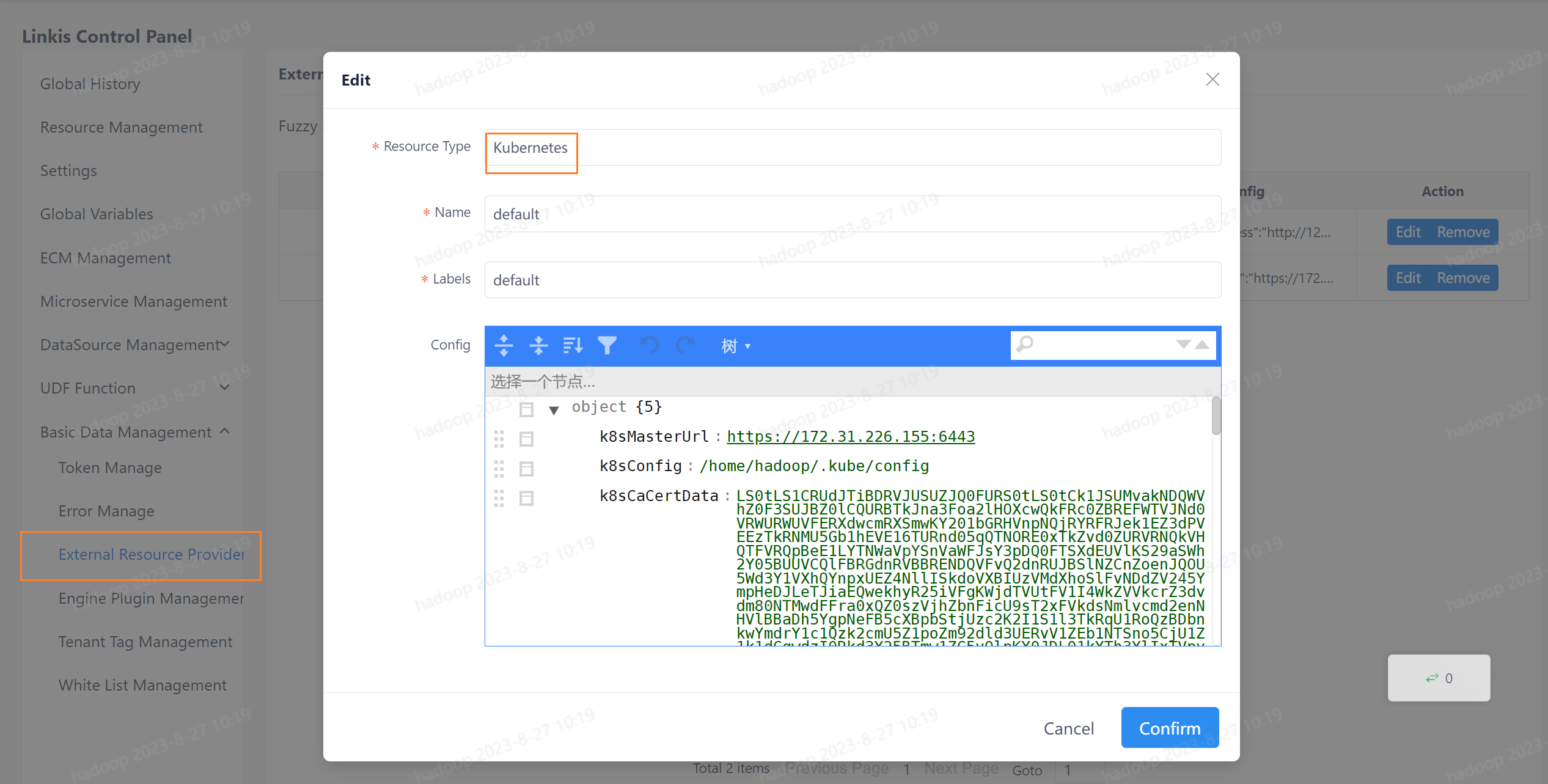Open Token Manage menu item
This screenshot has height=784, width=1548.
pos(110,467)
